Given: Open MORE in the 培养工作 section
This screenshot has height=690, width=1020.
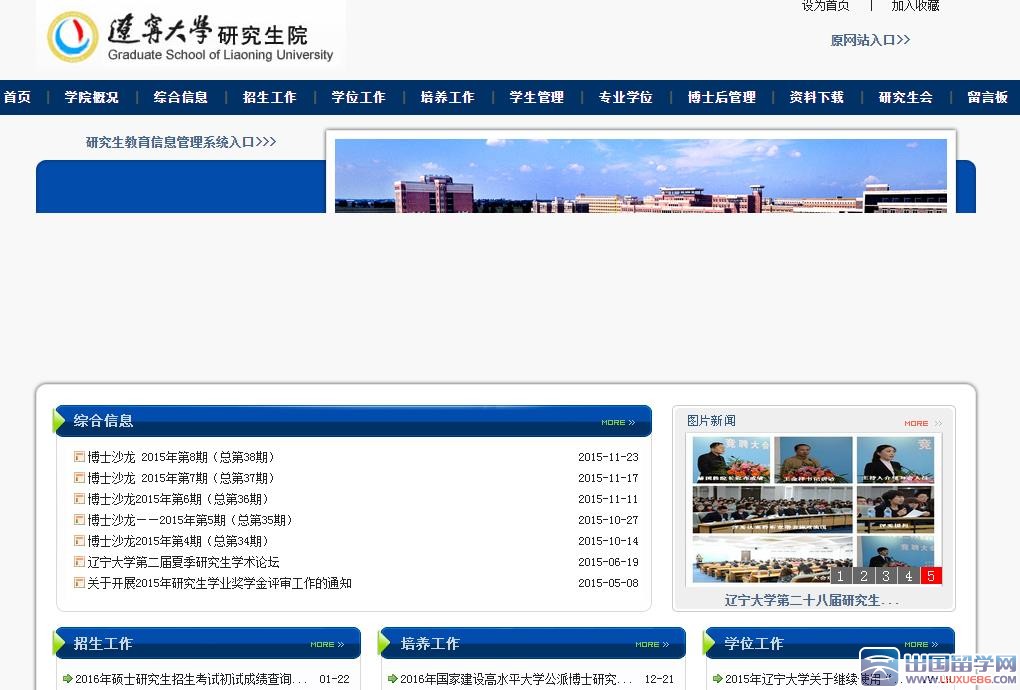Looking at the screenshot, I should click(x=652, y=644).
